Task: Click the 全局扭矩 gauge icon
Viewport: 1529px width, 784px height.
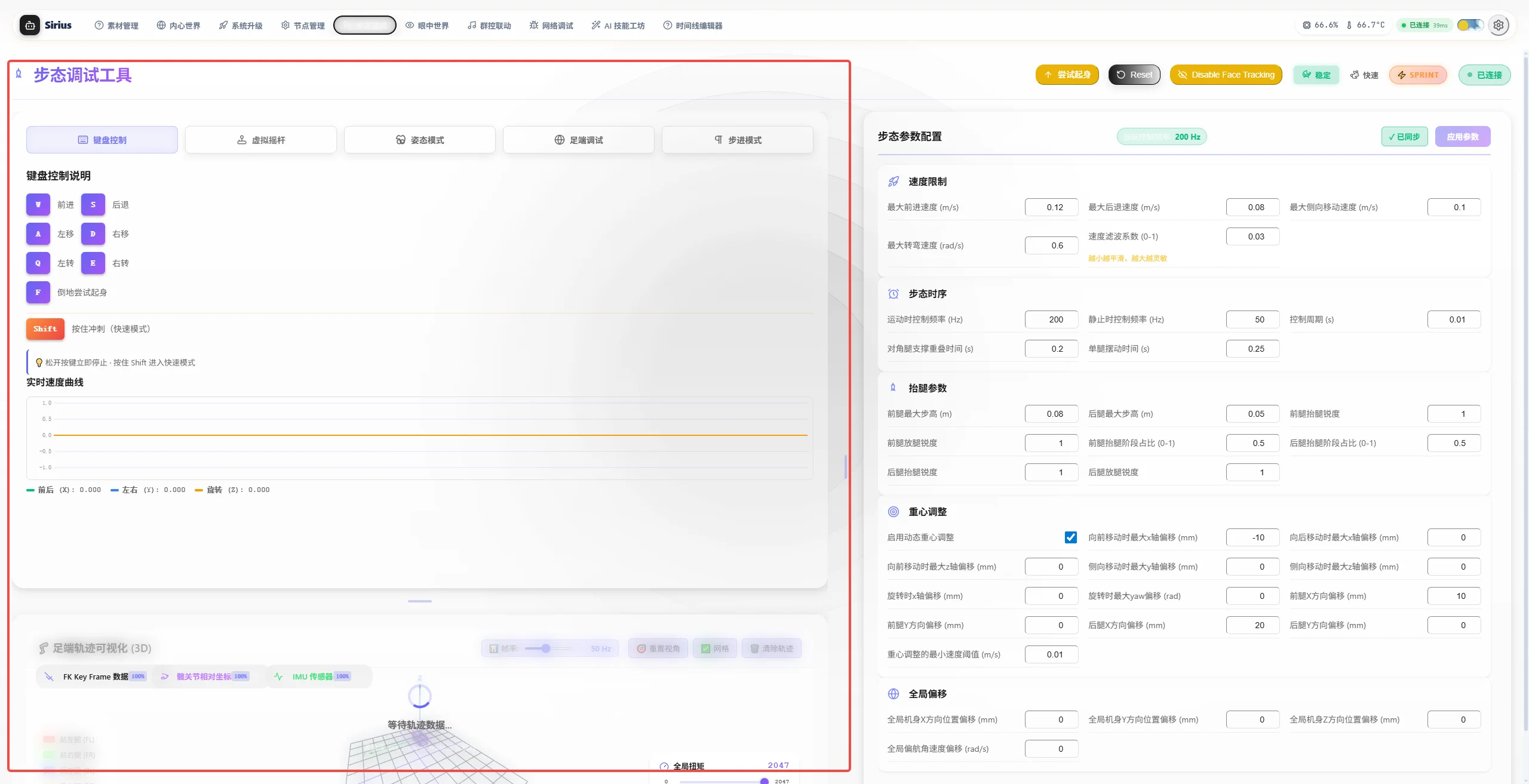Action: [x=664, y=766]
